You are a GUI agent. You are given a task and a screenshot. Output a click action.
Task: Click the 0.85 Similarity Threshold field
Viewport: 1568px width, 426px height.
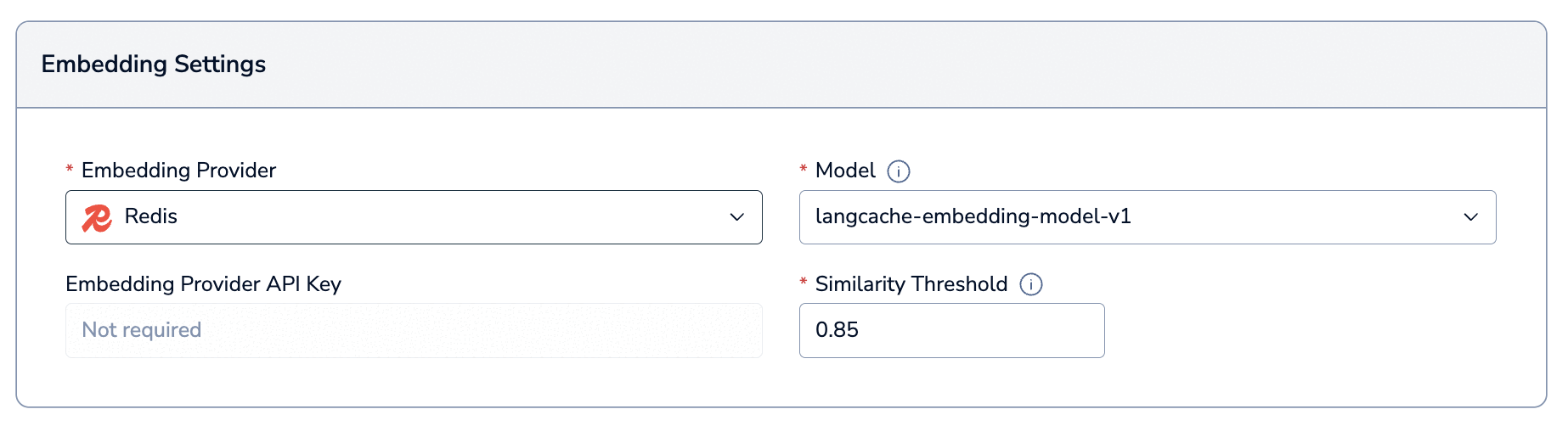click(x=951, y=330)
